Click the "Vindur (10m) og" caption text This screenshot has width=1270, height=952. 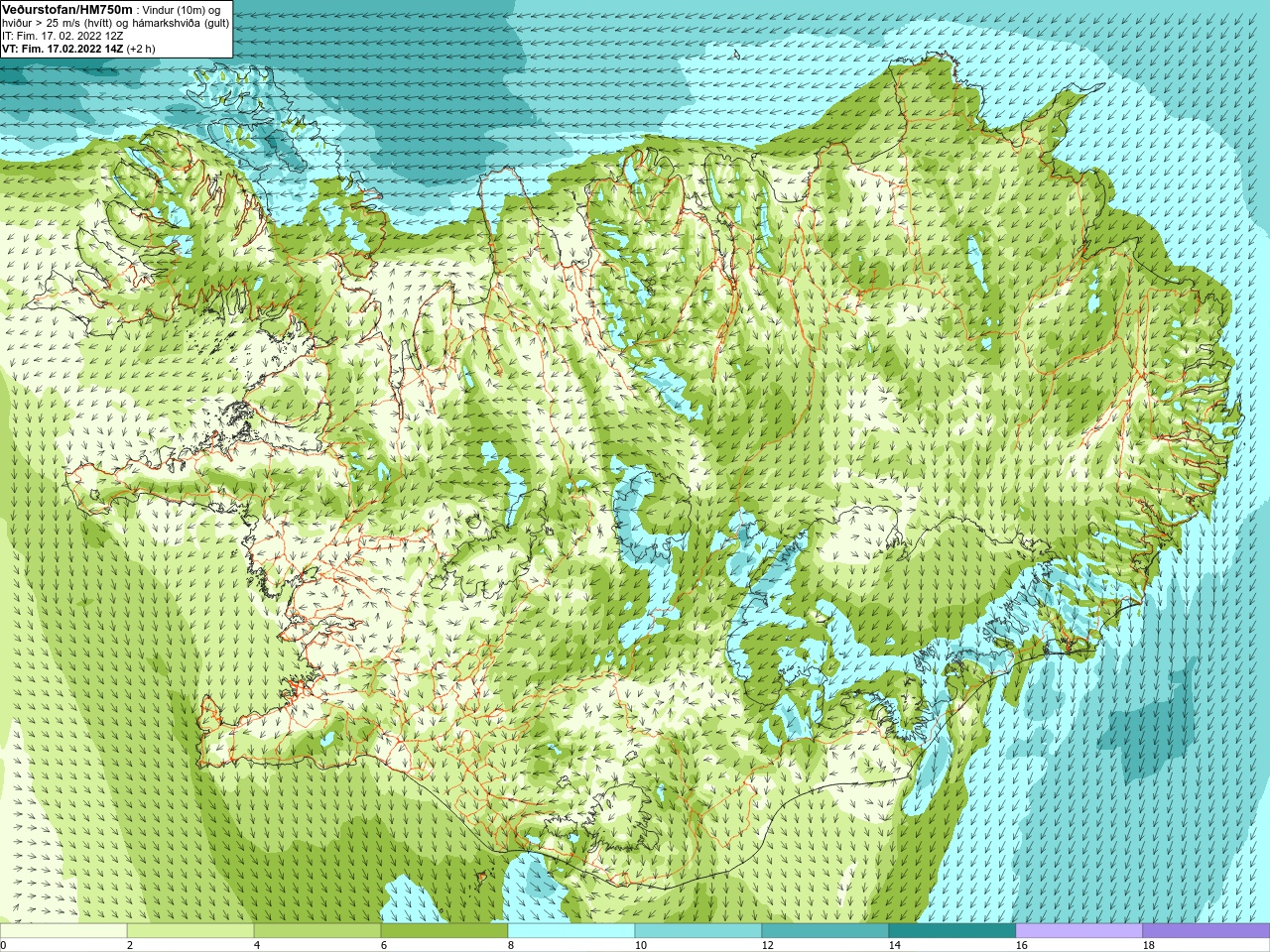tap(182, 9)
